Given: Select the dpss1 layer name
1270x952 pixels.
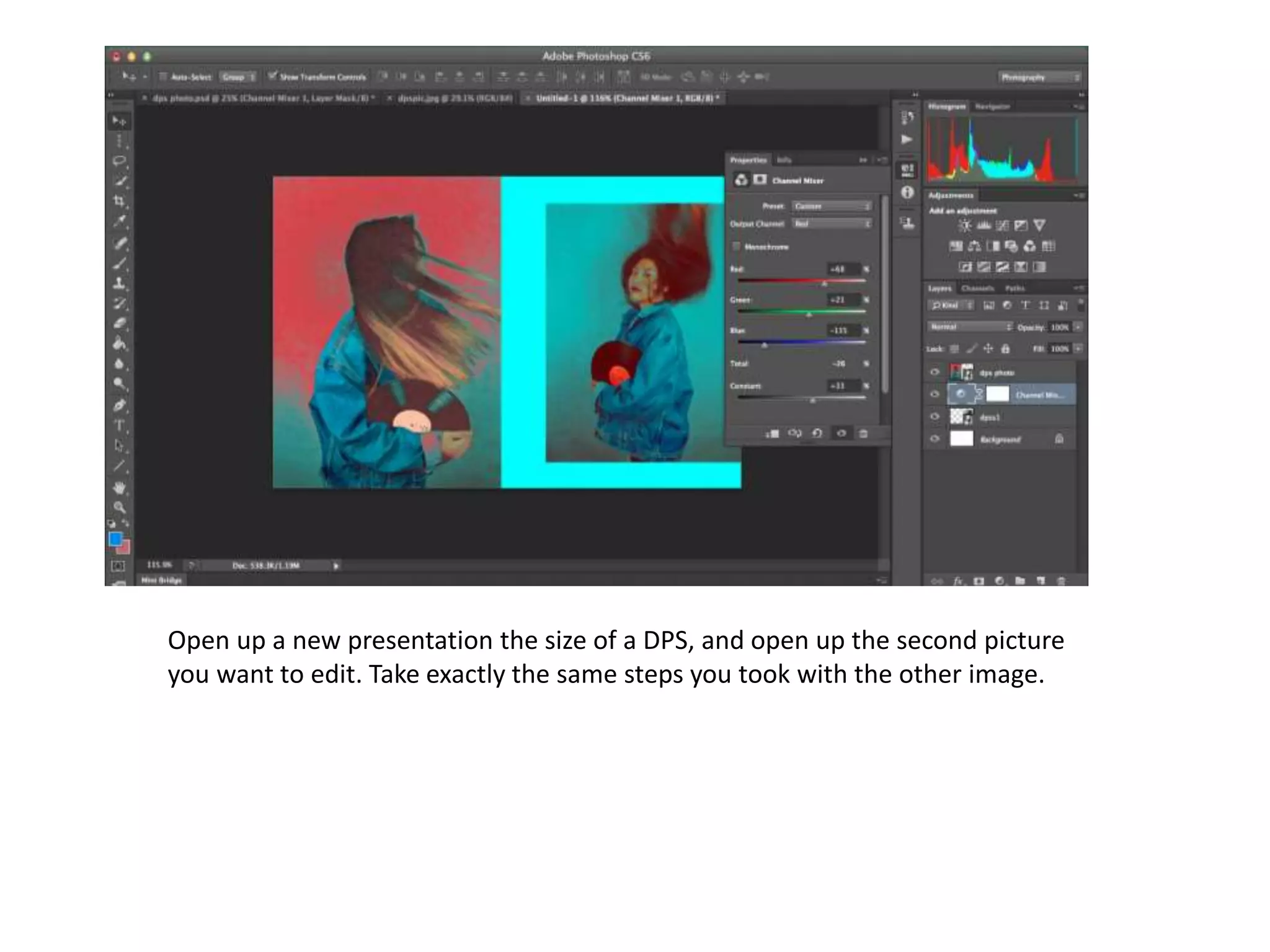Looking at the screenshot, I should click(990, 417).
